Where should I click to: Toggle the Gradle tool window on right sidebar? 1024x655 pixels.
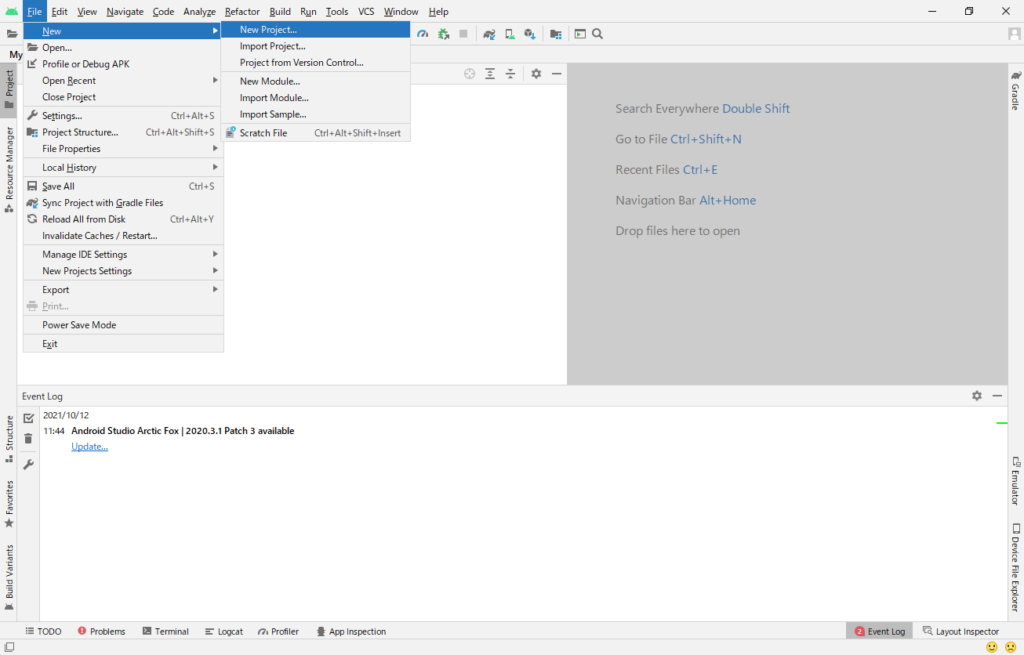(1015, 90)
